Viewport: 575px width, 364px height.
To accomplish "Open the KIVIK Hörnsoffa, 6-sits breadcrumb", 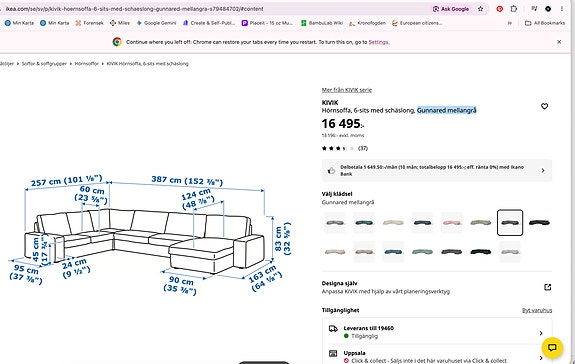I will click(147, 63).
